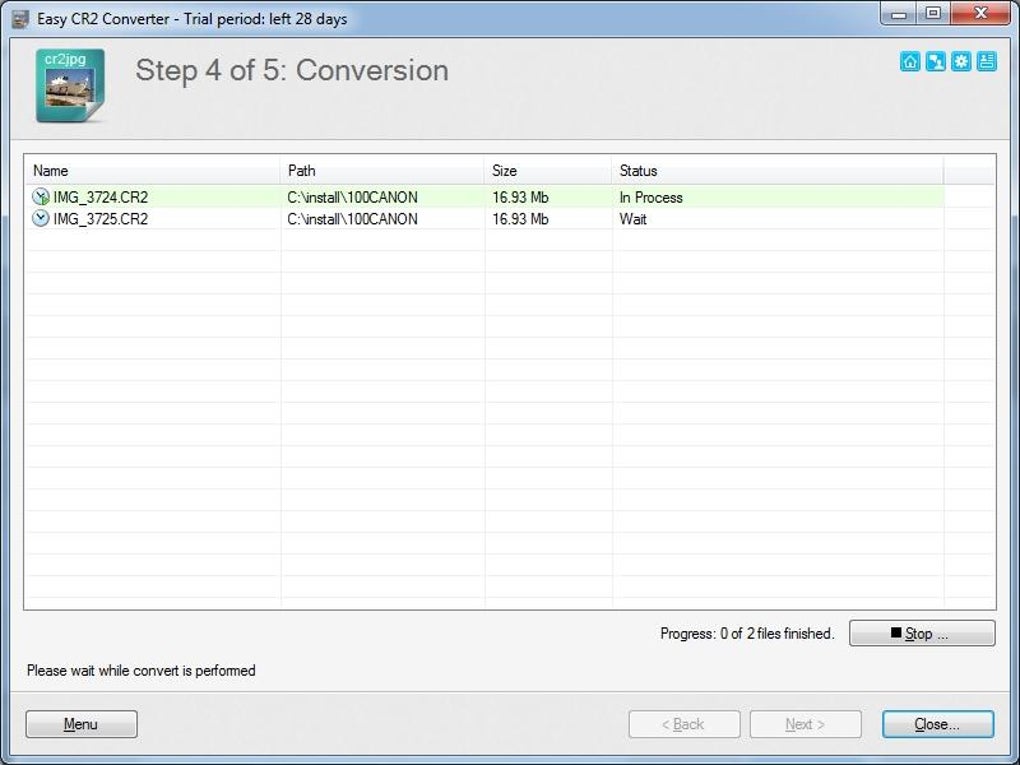Click the window-switch icon next to home
The height and width of the screenshot is (765, 1020).
pos(935,62)
